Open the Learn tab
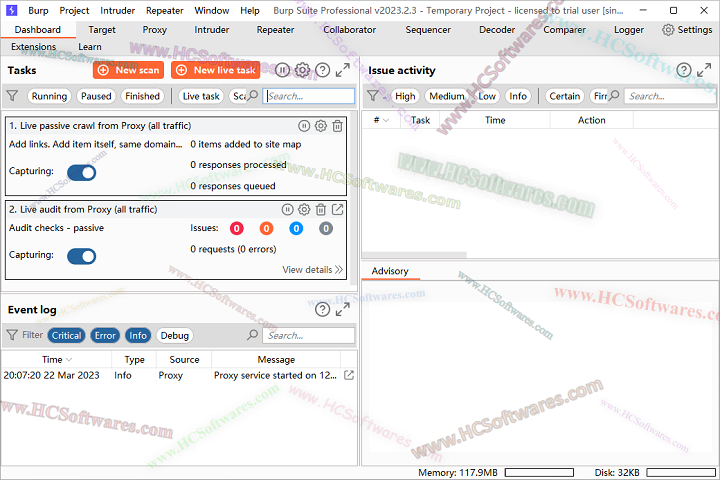Image resolution: width=720 pixels, height=480 pixels. click(90, 47)
